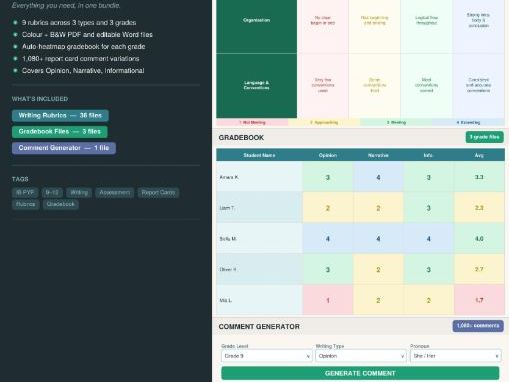Select the Assessment tag
Screen dimensions: 509x382
click(115, 192)
